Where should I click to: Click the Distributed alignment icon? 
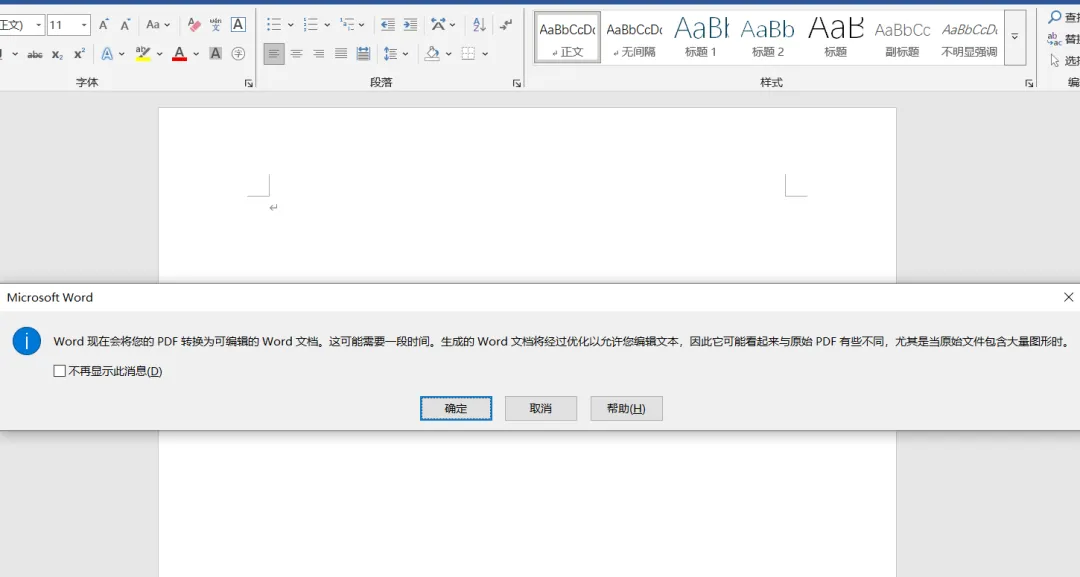[x=363, y=53]
